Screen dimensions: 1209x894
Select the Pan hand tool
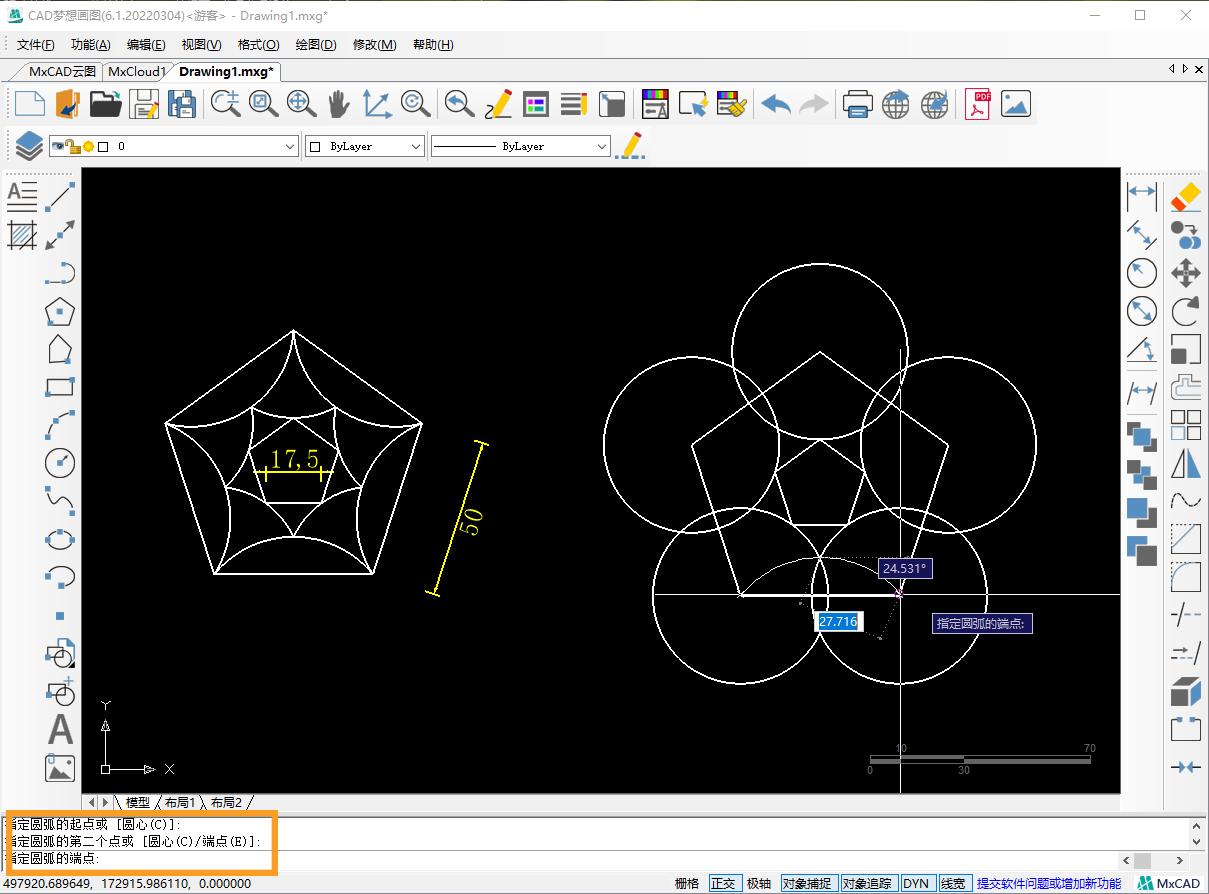tap(339, 104)
